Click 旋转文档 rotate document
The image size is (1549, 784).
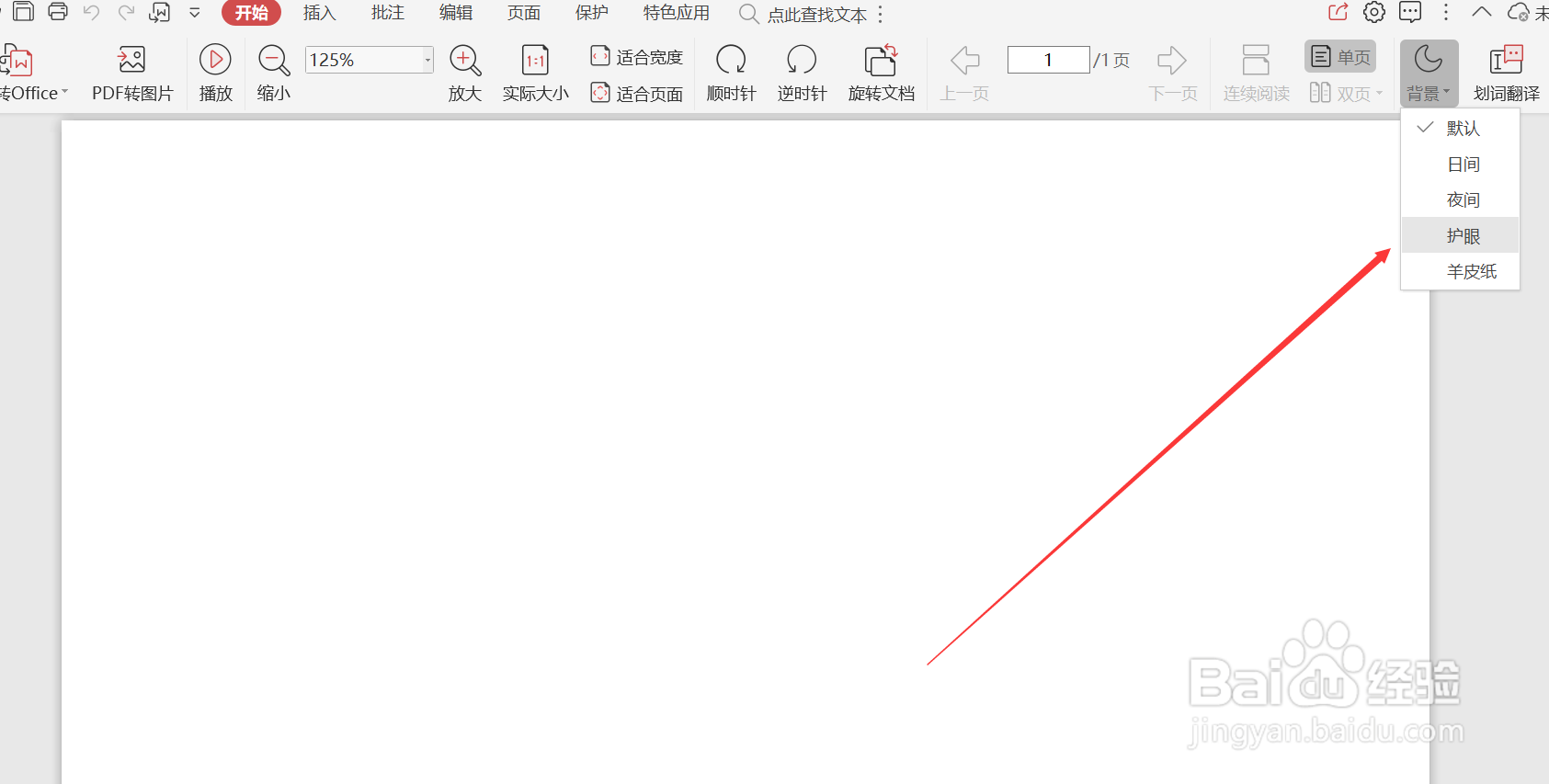point(882,74)
